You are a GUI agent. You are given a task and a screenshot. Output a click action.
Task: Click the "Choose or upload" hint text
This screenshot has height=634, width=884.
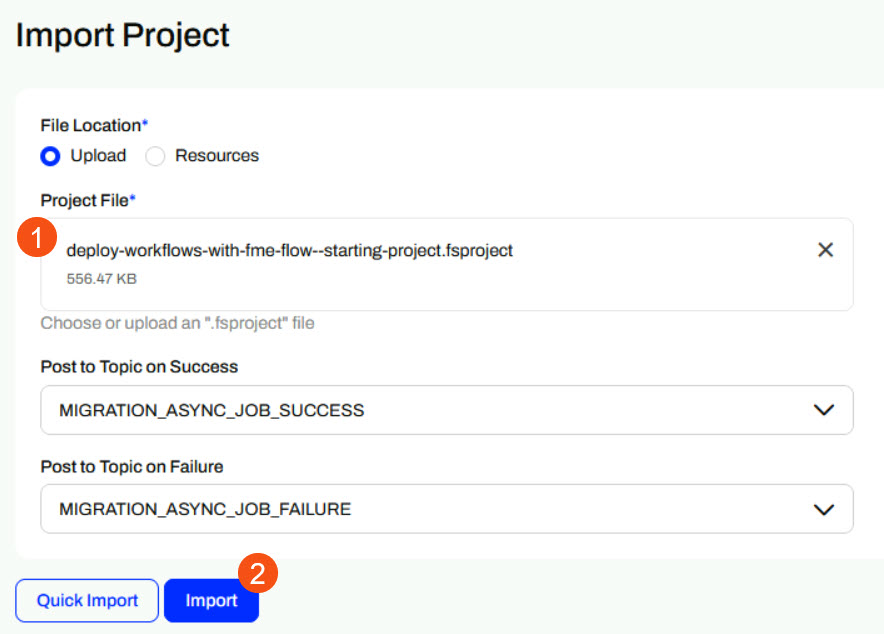(178, 323)
